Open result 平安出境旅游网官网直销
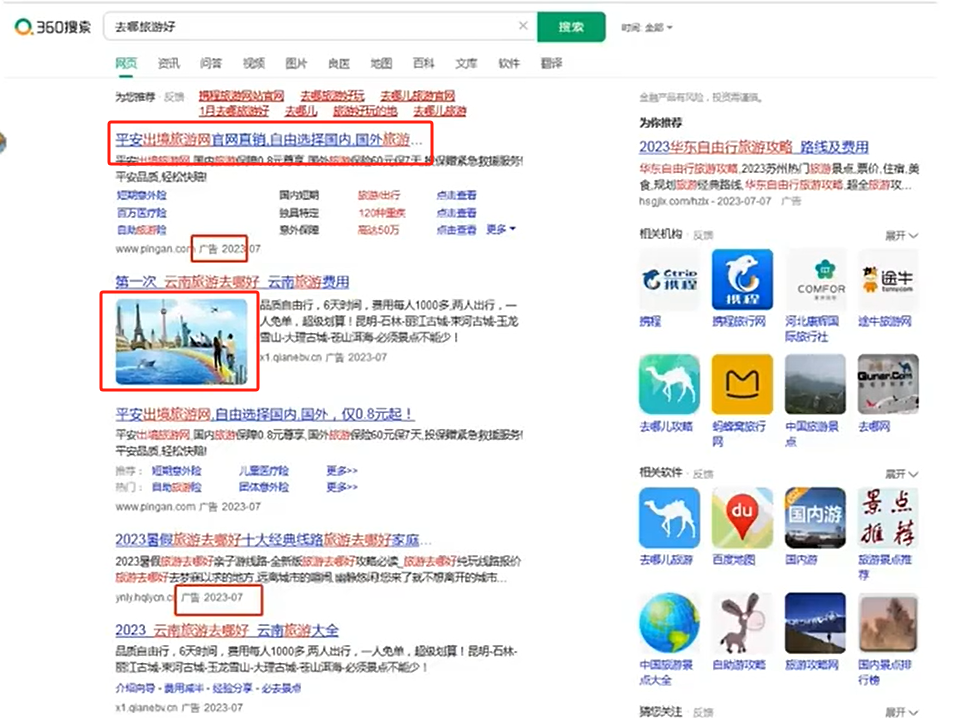Screen dimensions: 964x718 (269, 140)
